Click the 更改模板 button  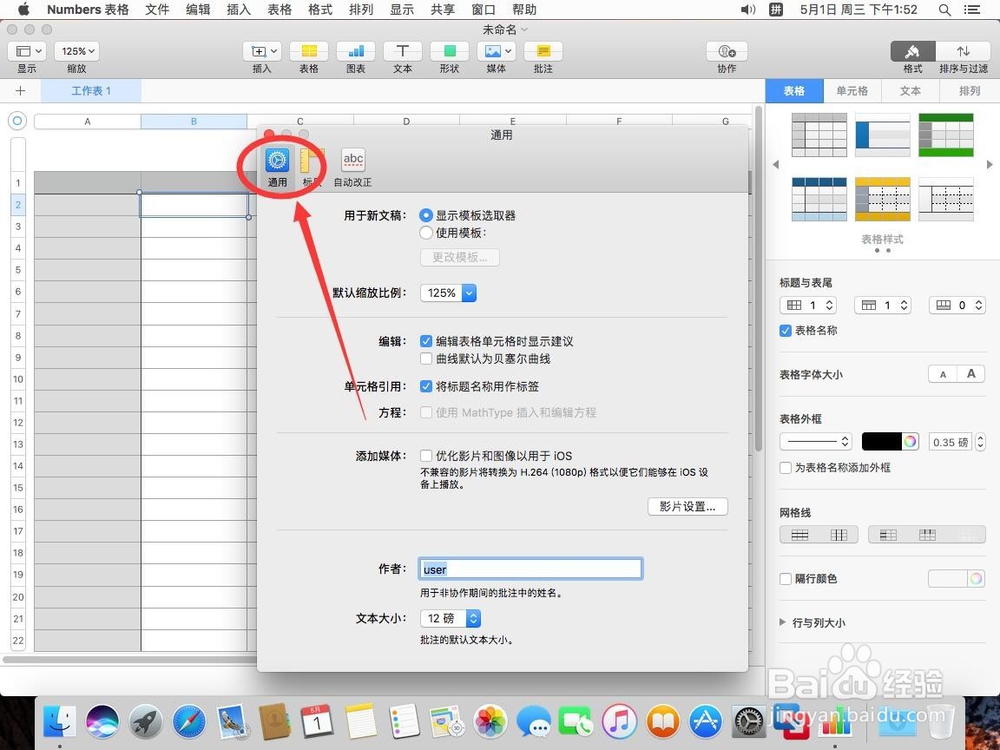(x=459, y=257)
